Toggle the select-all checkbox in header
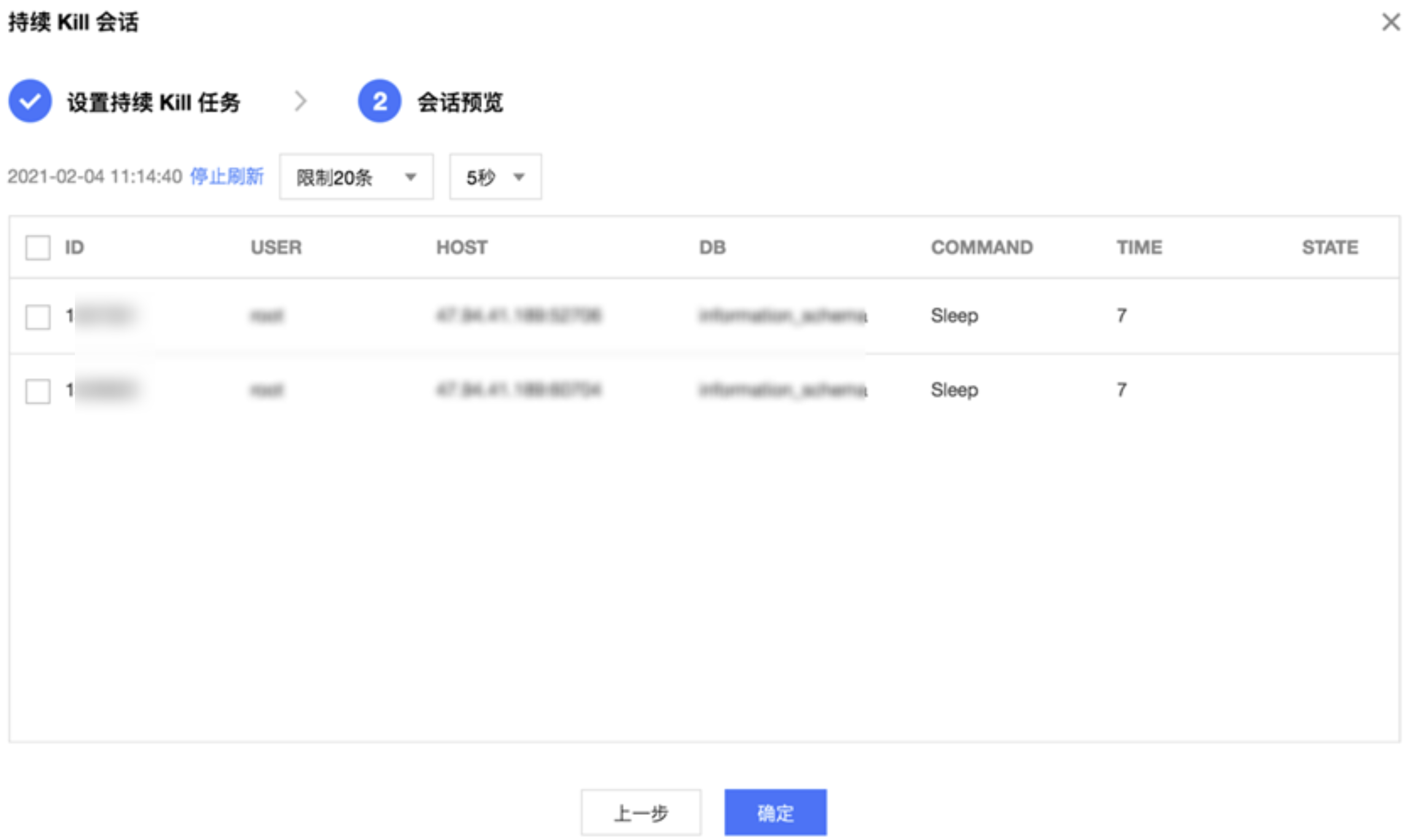 click(x=38, y=247)
